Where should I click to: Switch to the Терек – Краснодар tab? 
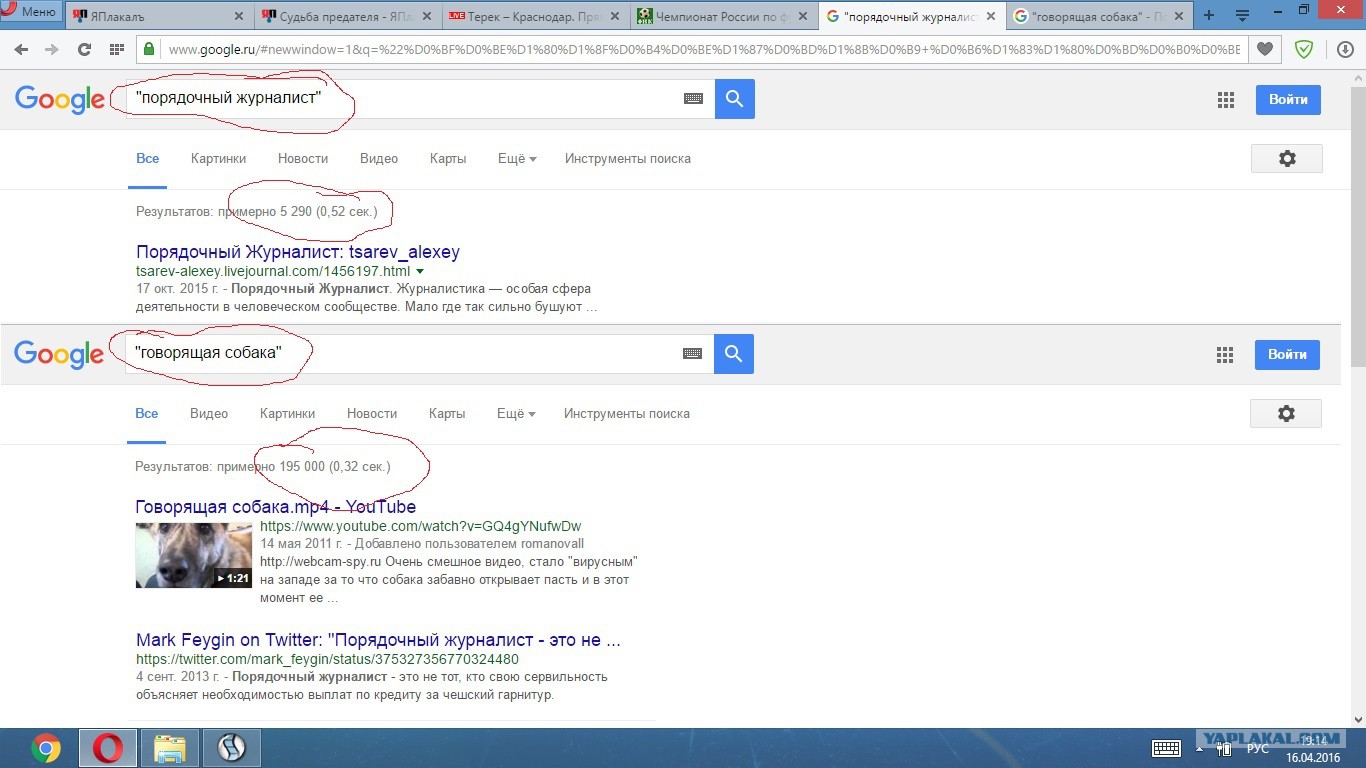[535, 15]
